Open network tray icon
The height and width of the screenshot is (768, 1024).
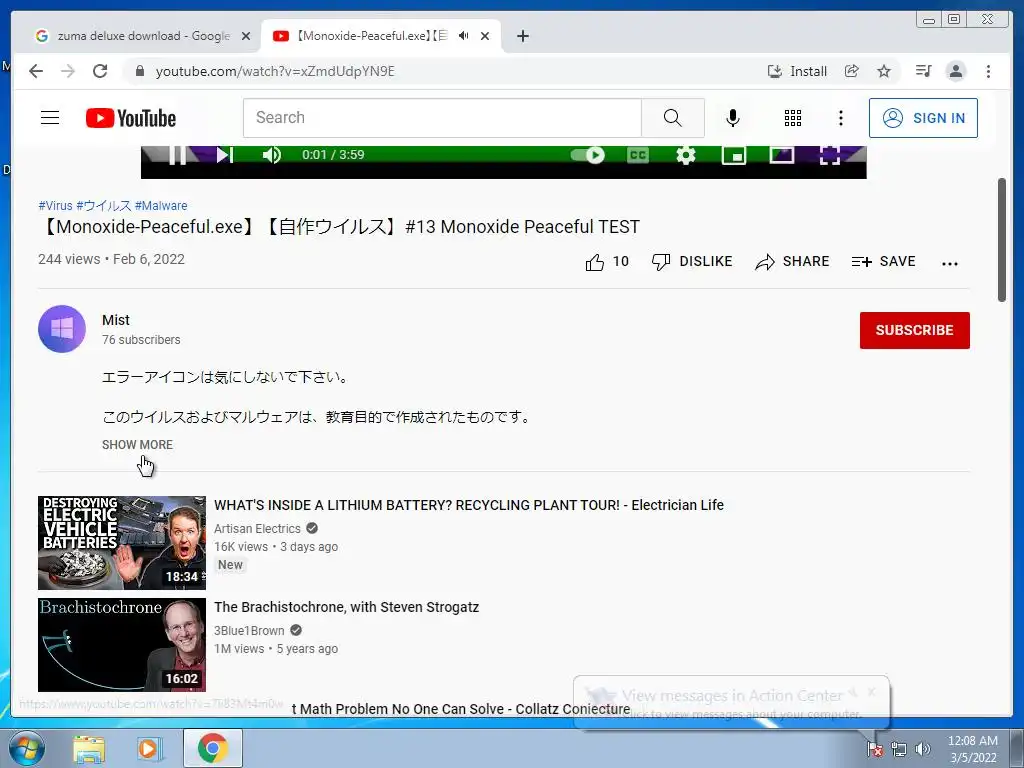(x=899, y=749)
